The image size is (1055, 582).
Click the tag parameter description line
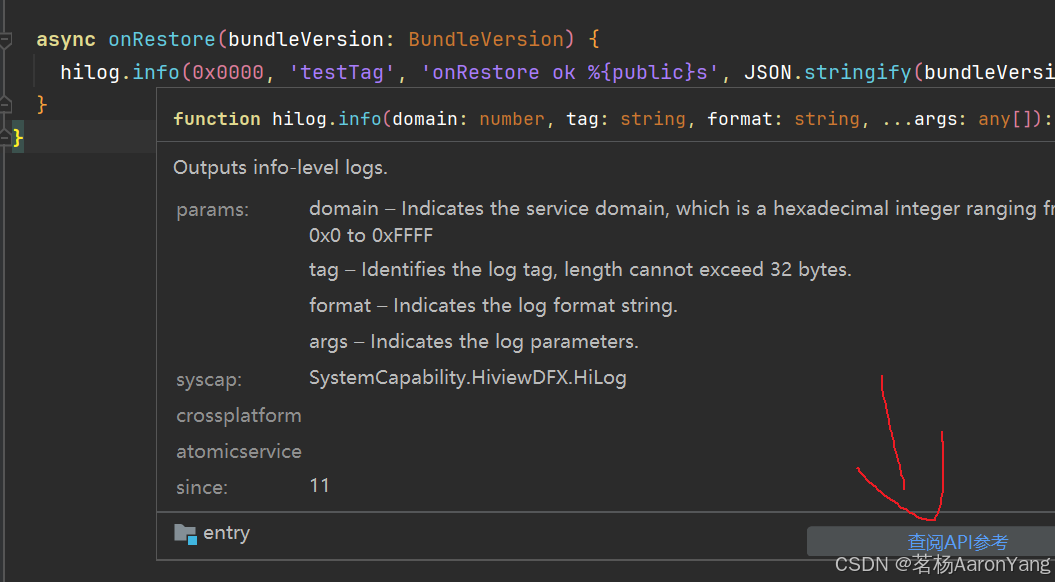coord(580,270)
